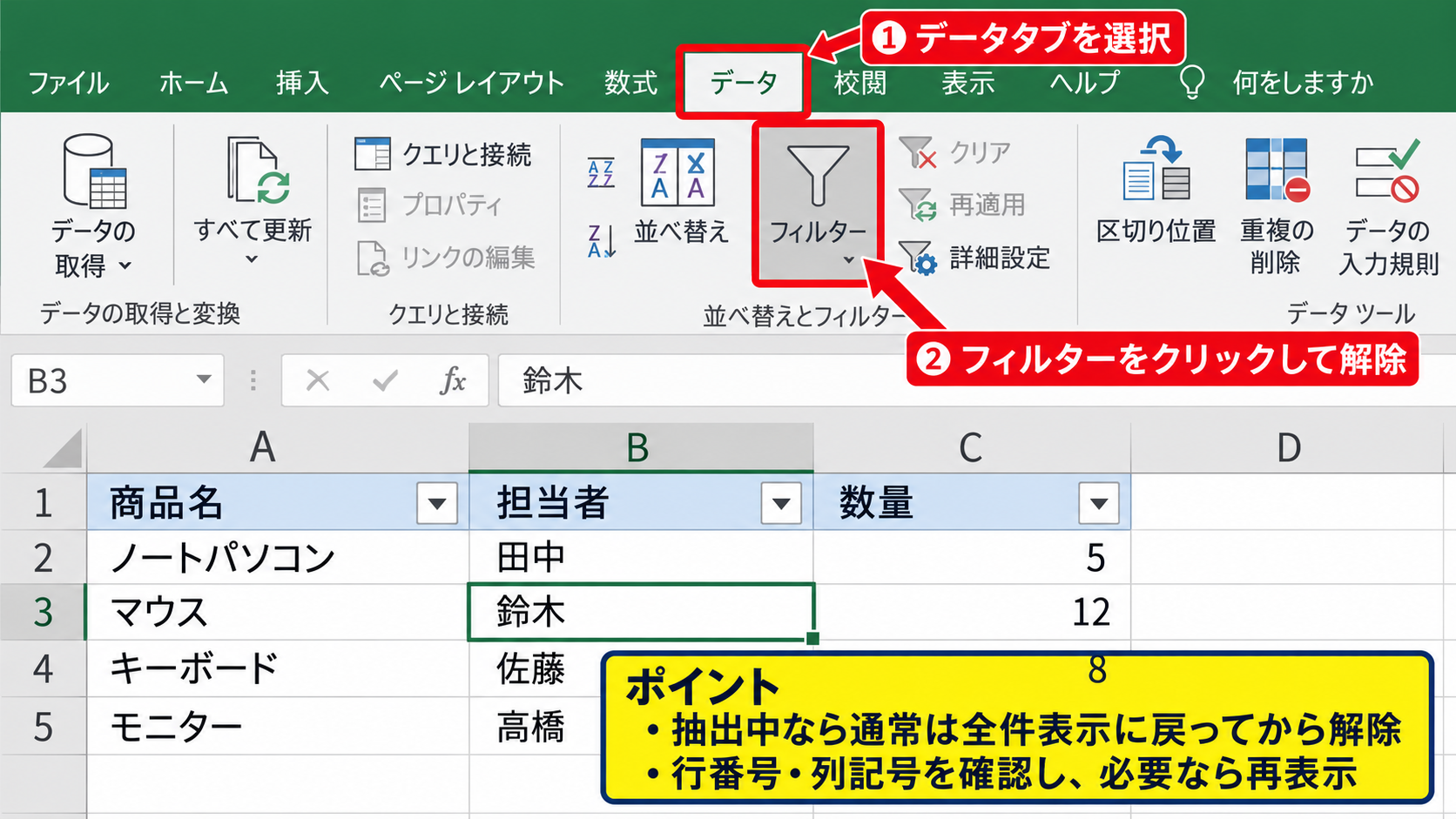The height and width of the screenshot is (819, 1456).
Task: Open 商品名 column filter dropdown
Action: click(437, 503)
